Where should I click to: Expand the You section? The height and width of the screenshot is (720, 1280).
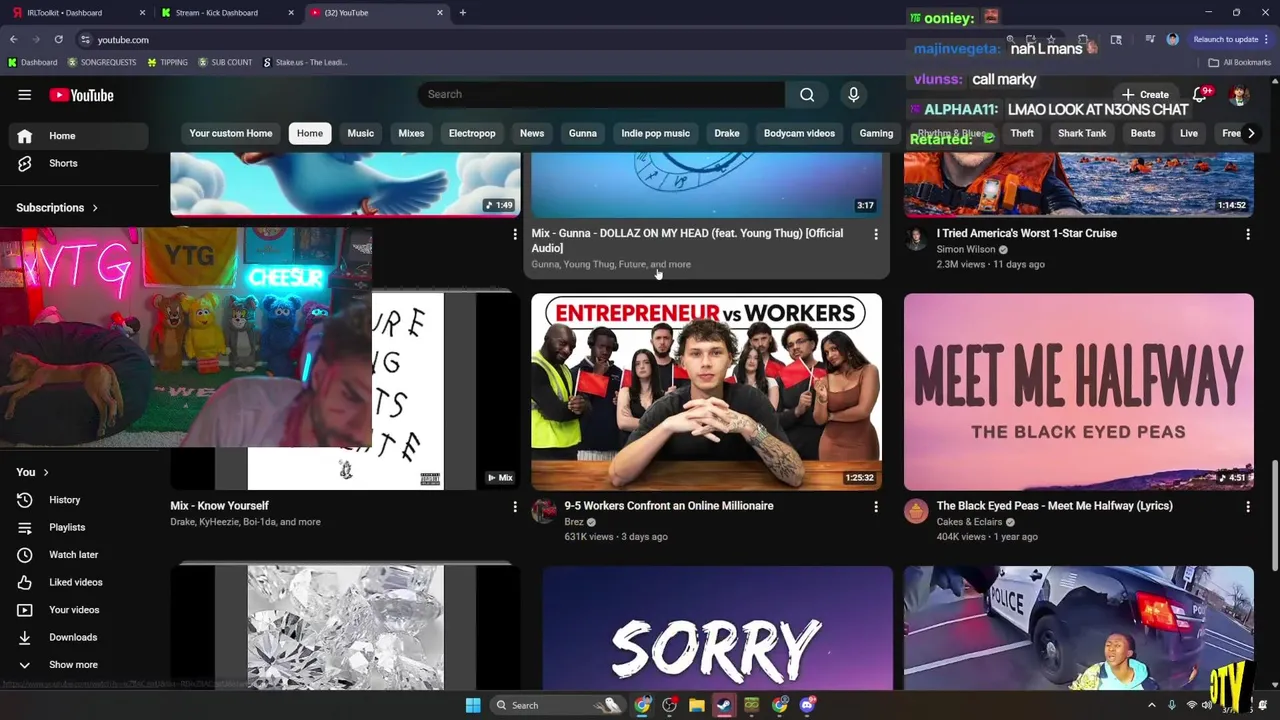pos(32,472)
